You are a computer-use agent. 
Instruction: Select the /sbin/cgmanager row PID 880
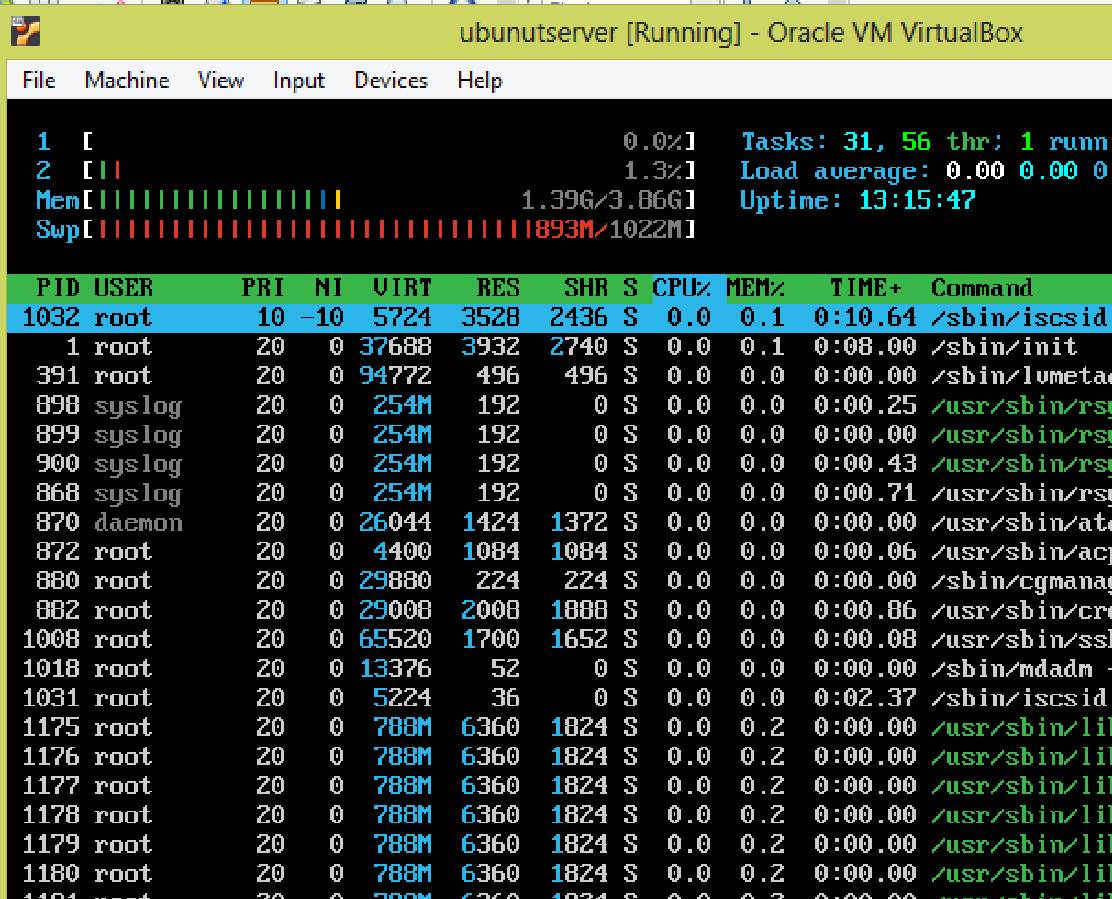click(x=560, y=581)
